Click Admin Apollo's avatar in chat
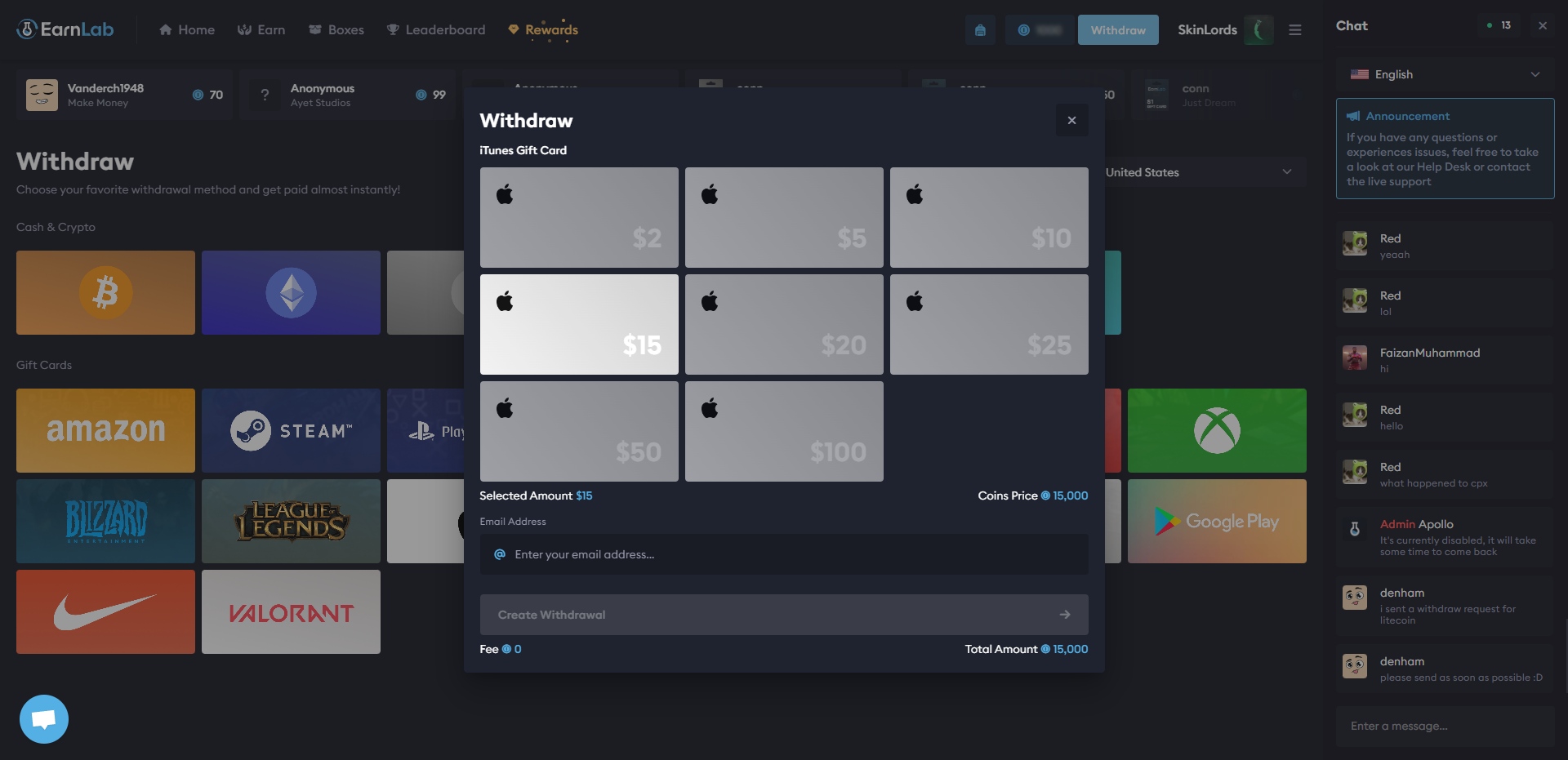The width and height of the screenshot is (1568, 760). coord(1355,529)
